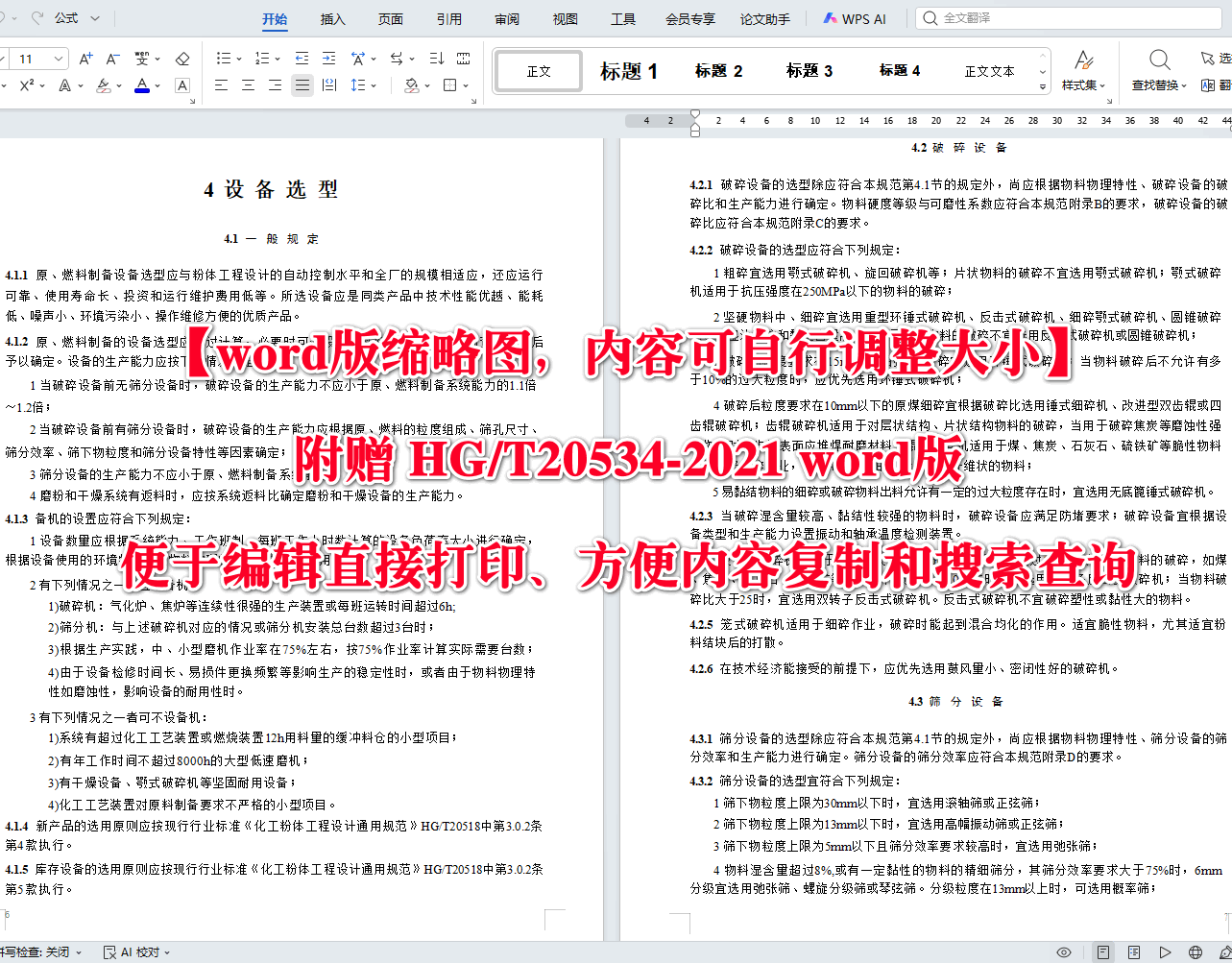The width and height of the screenshot is (1232, 963).
Task: Open the font size dropdown
Action: tap(60, 59)
